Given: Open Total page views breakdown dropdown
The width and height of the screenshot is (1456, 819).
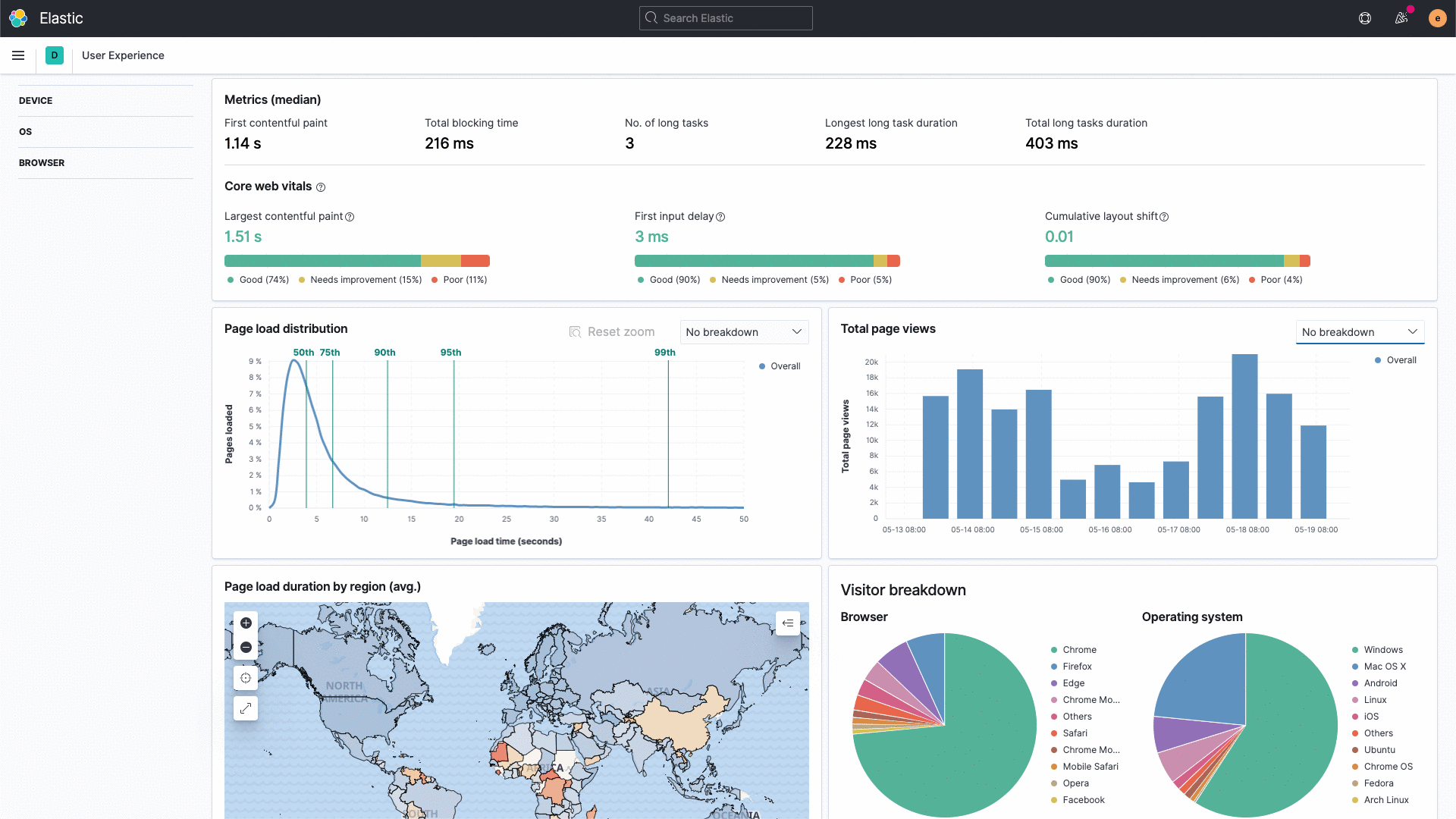Looking at the screenshot, I should pyautogui.click(x=1359, y=332).
